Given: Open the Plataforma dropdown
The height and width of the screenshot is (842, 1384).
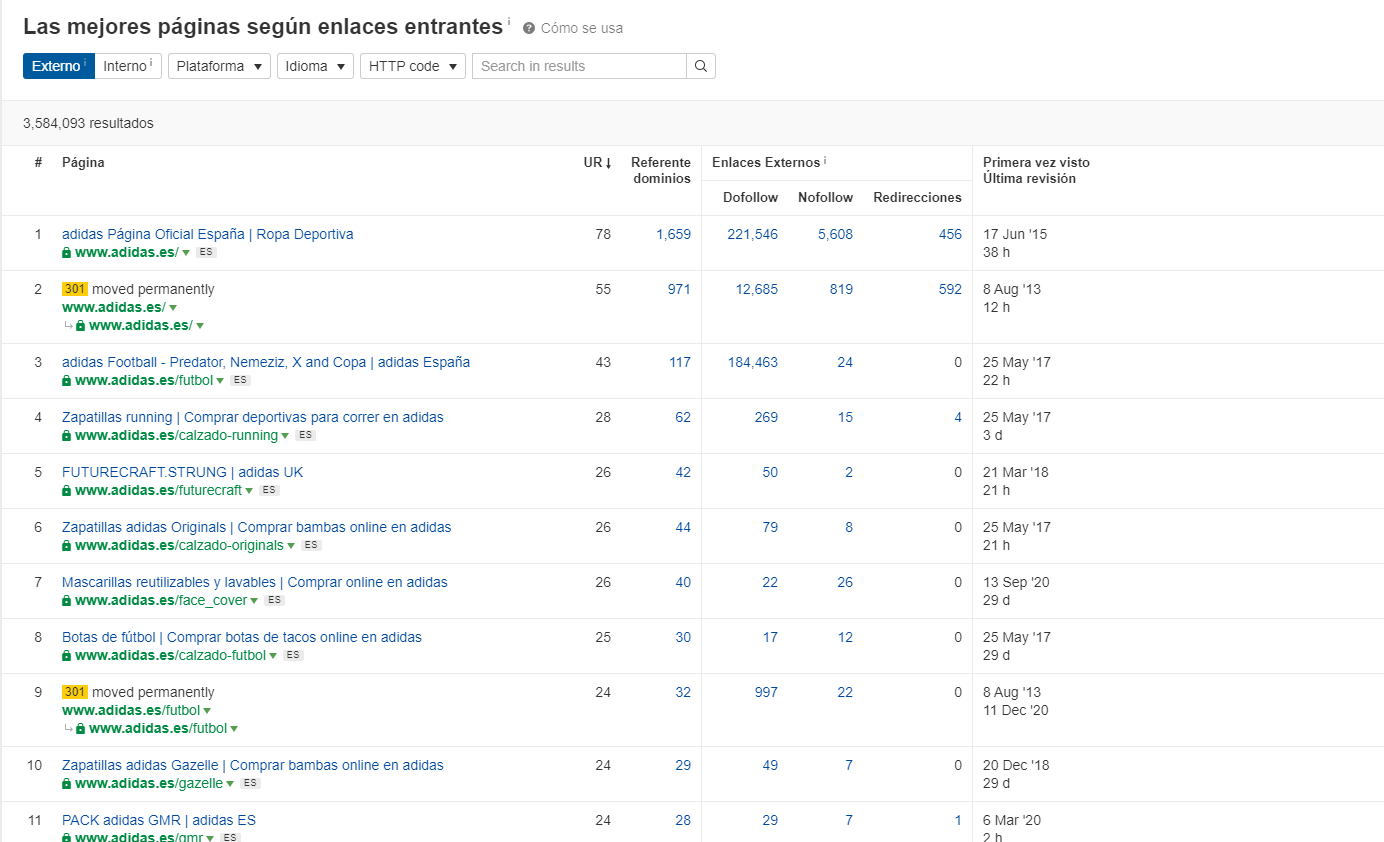Looking at the screenshot, I should (x=219, y=66).
